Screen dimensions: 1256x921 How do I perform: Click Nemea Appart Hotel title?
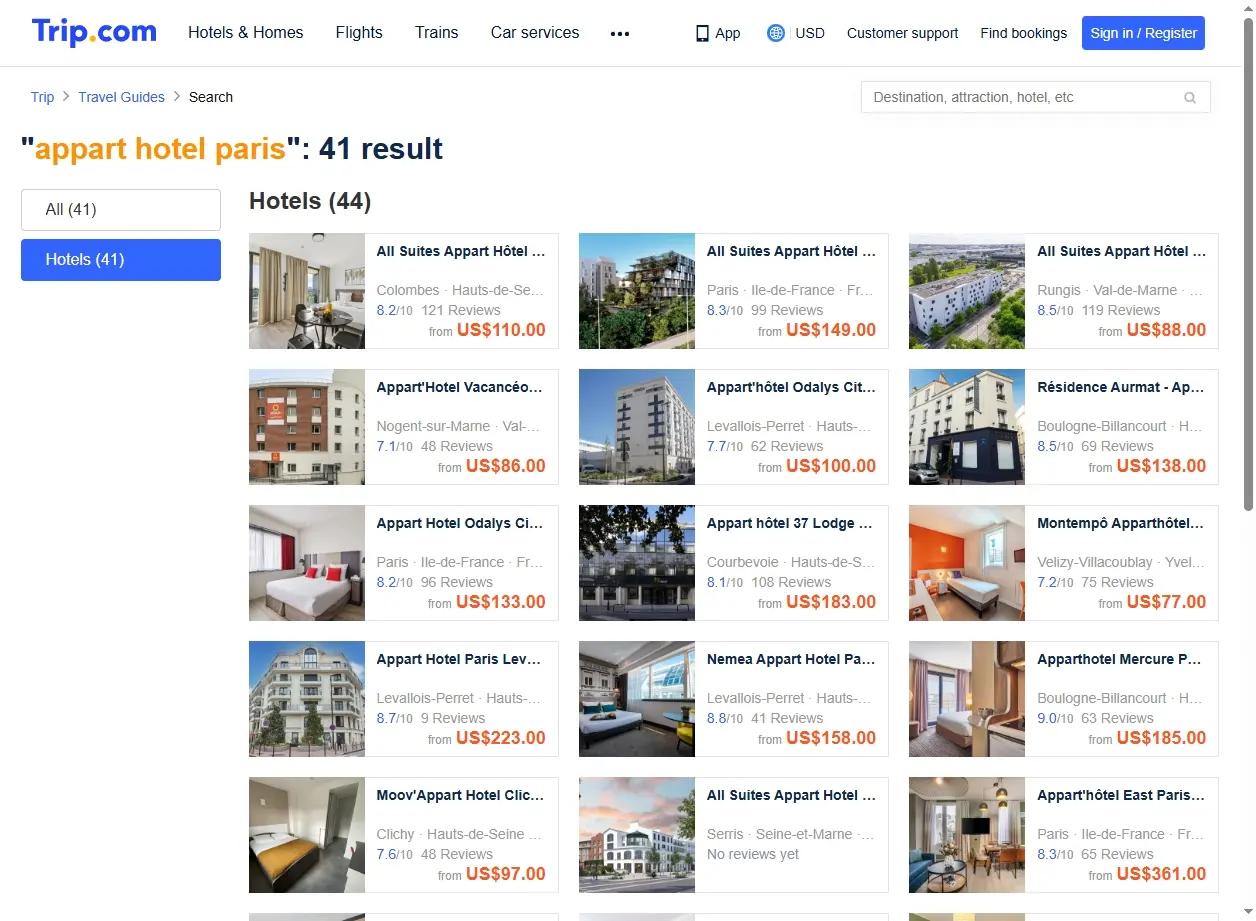tap(791, 659)
